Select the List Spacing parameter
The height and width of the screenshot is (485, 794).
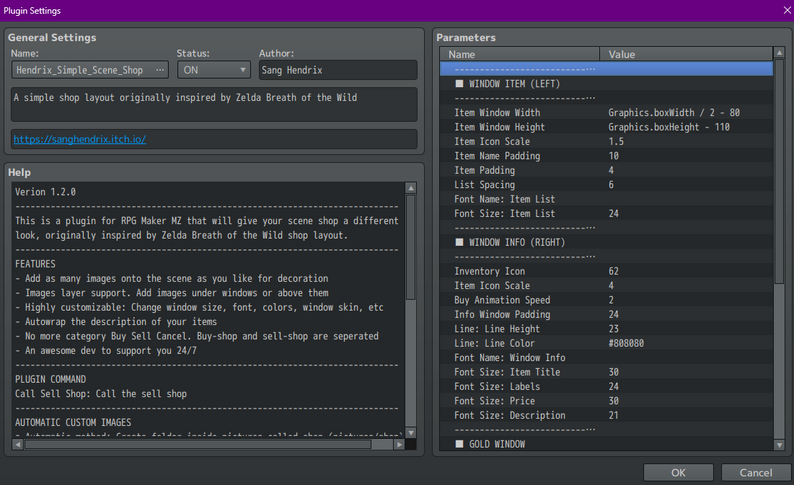606,185
